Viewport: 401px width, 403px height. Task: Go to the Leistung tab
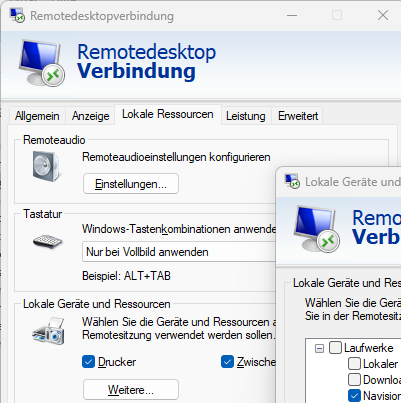tap(246, 116)
